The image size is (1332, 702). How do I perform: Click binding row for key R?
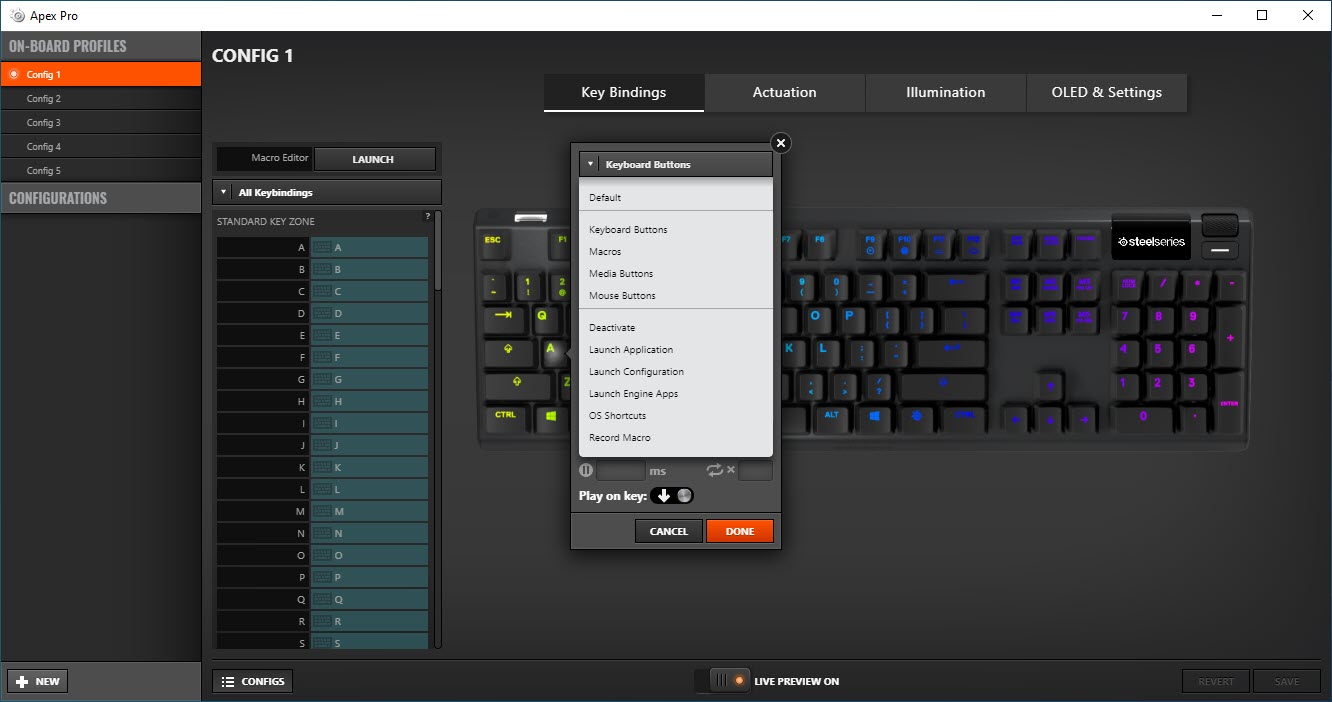322,621
